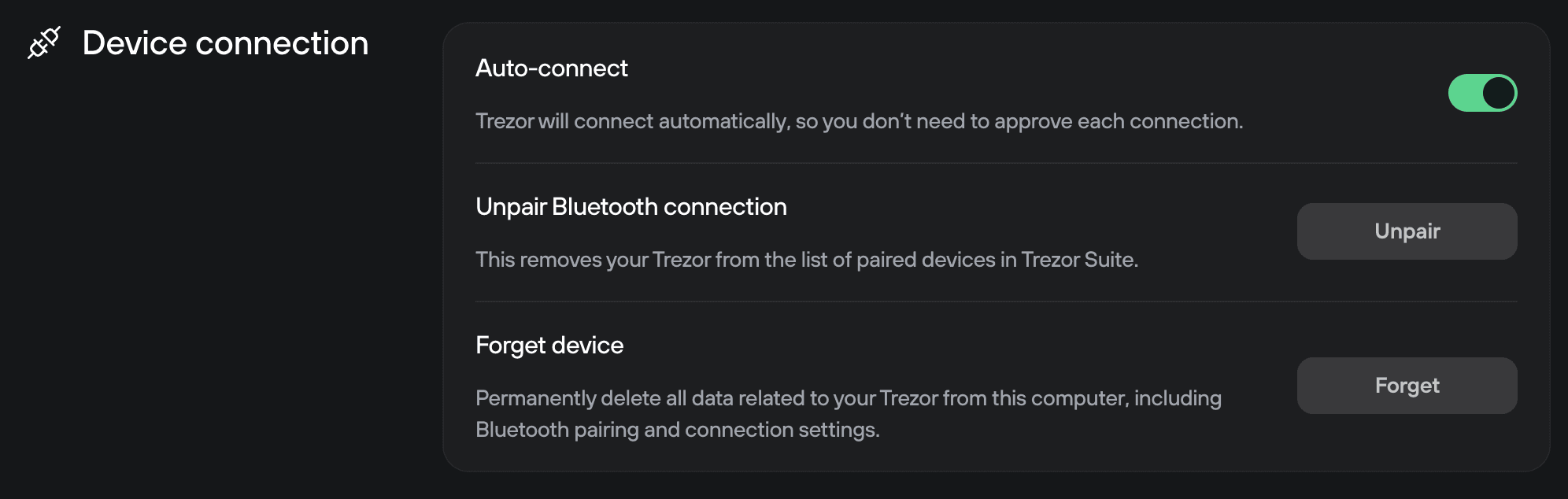This screenshot has width=1568, height=499.
Task: Select the Forget device description paragraph
Action: [x=849, y=413]
